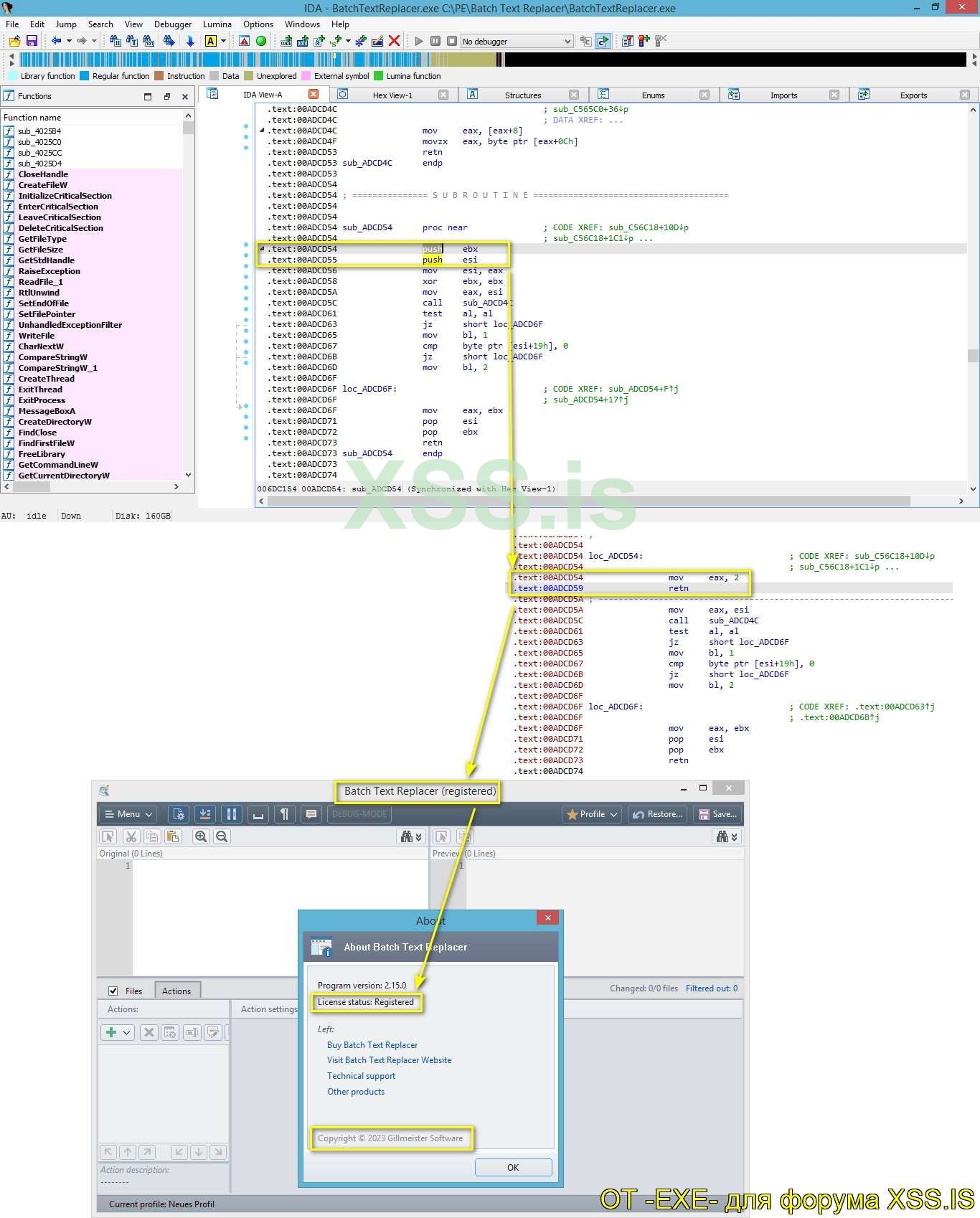This screenshot has width=980, height=1218.
Task: Close the IDA View-A tab
Action: coord(314,94)
